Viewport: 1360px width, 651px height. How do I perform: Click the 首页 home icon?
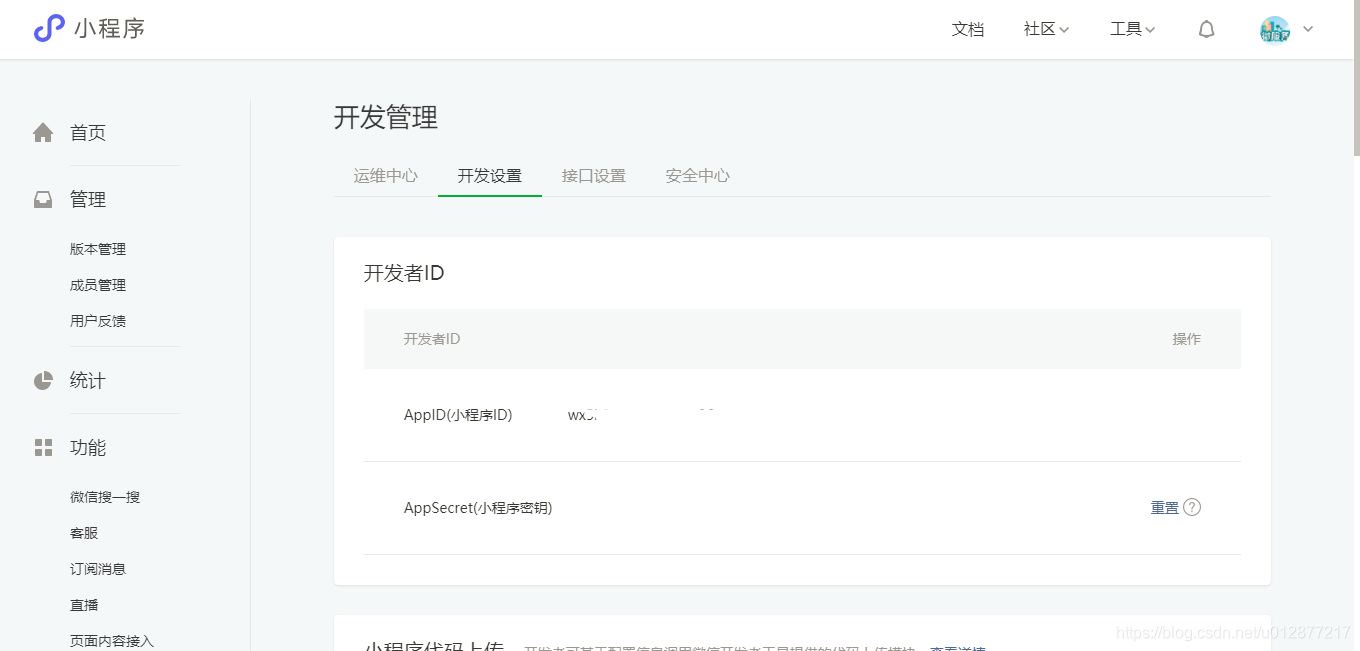[43, 133]
